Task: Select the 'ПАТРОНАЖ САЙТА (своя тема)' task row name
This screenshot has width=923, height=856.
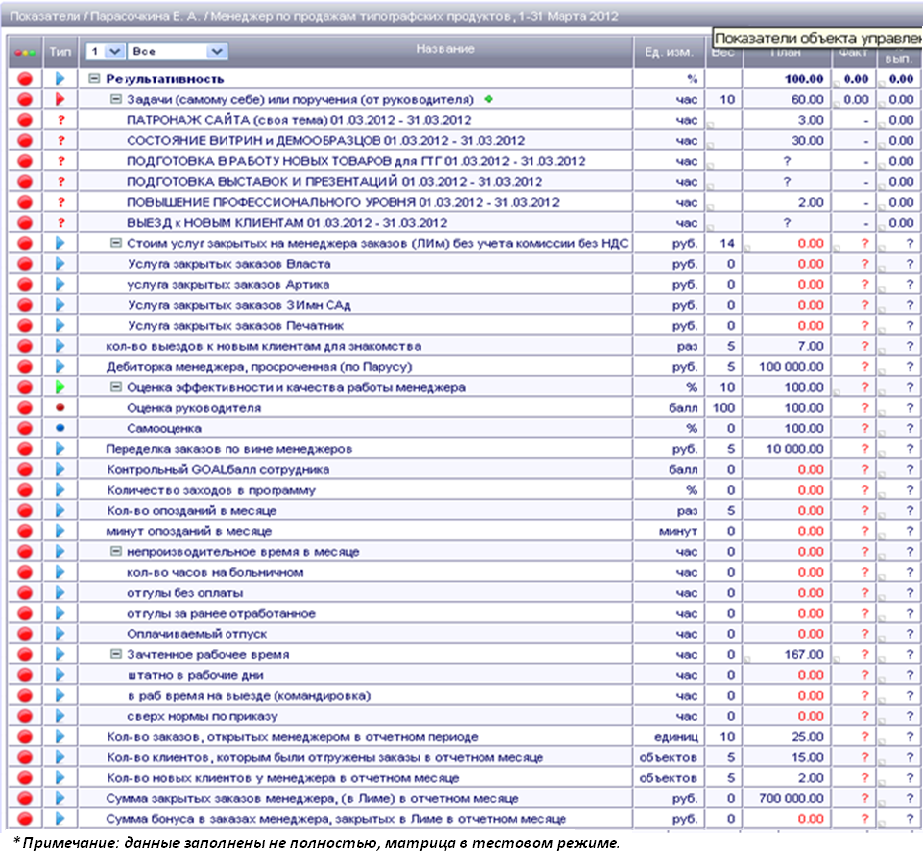Action: [x=299, y=120]
